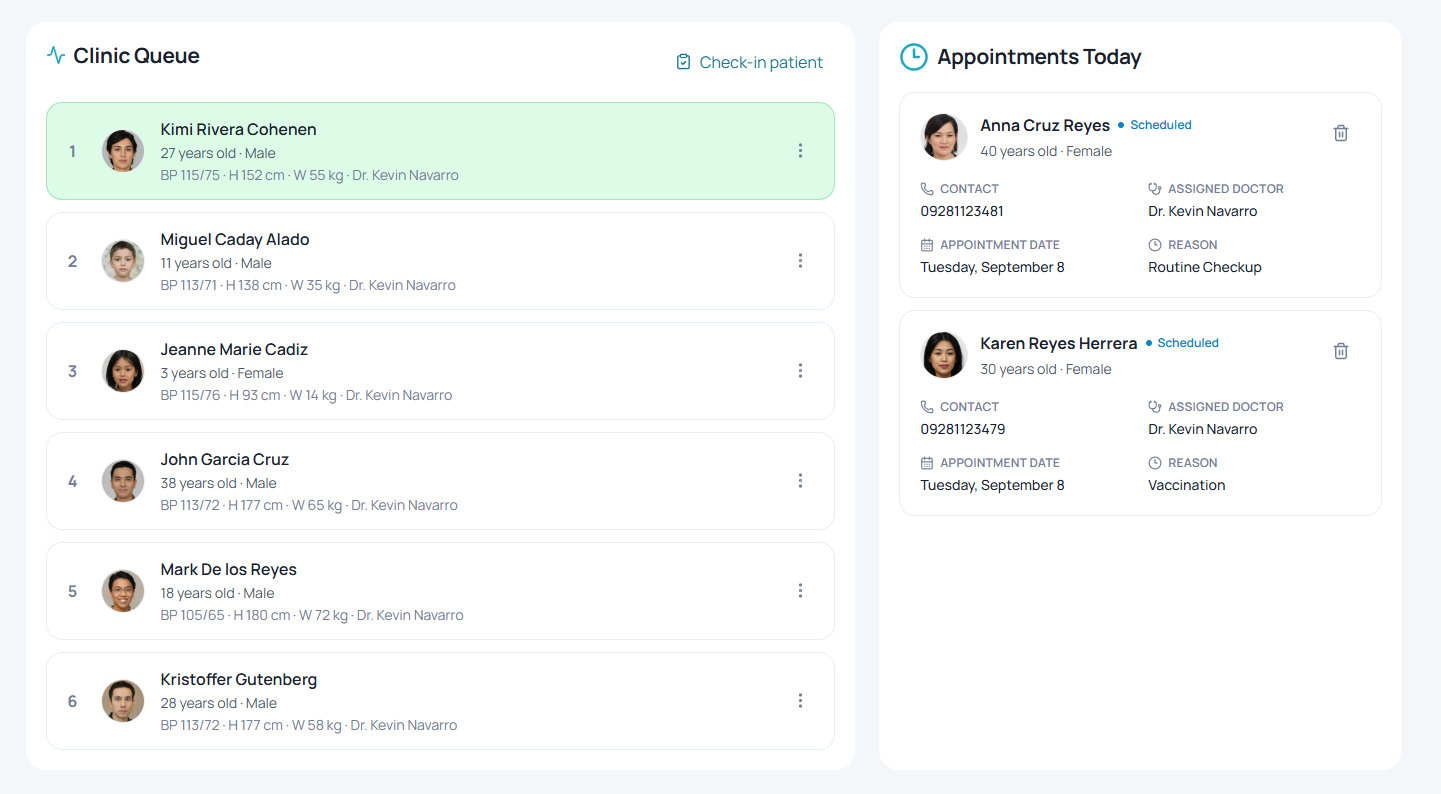
Task: Open options menu for Mark De los Reyes
Action: coord(800,591)
